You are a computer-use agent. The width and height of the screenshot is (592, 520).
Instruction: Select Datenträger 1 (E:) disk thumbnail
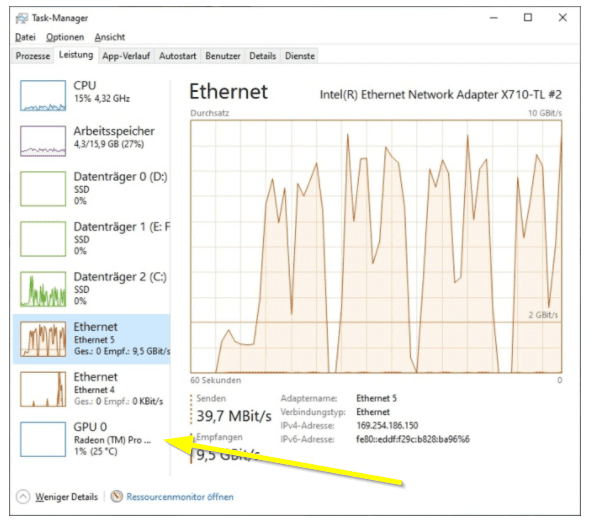click(43, 239)
